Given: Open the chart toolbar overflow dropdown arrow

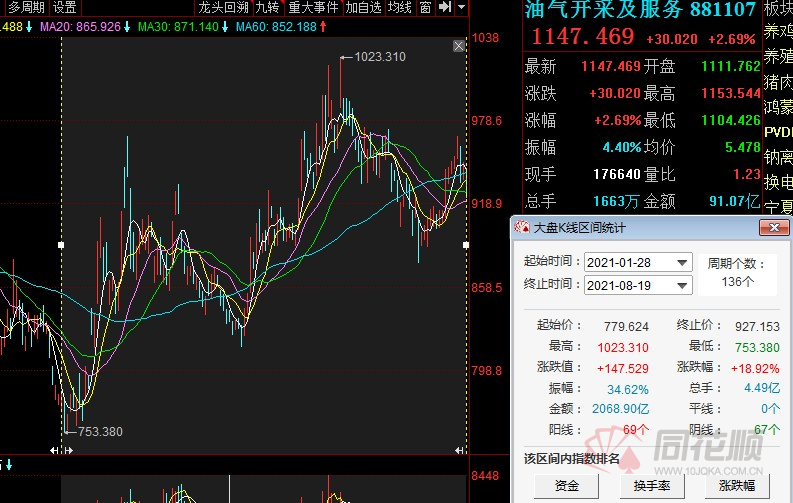Looking at the screenshot, I should click(x=460, y=8).
